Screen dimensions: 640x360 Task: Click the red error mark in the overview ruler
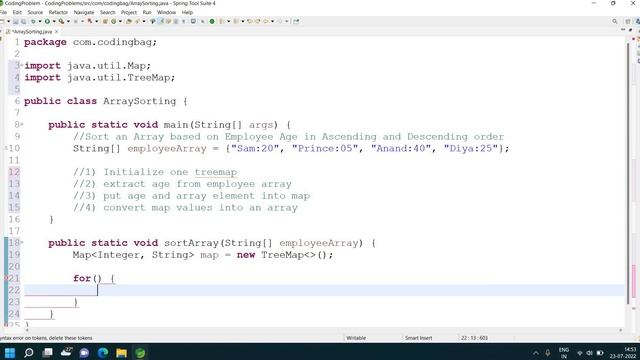[634, 39]
